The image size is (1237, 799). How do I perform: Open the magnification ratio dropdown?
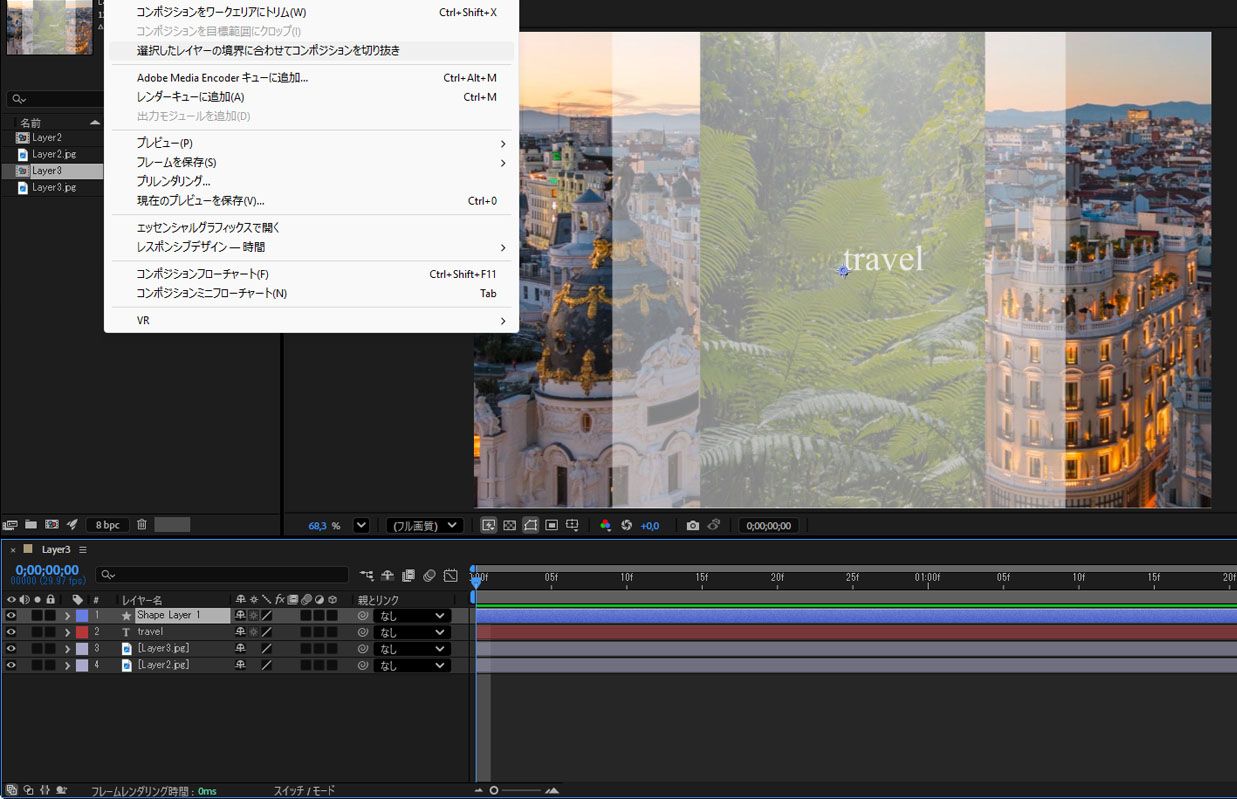tap(362, 525)
